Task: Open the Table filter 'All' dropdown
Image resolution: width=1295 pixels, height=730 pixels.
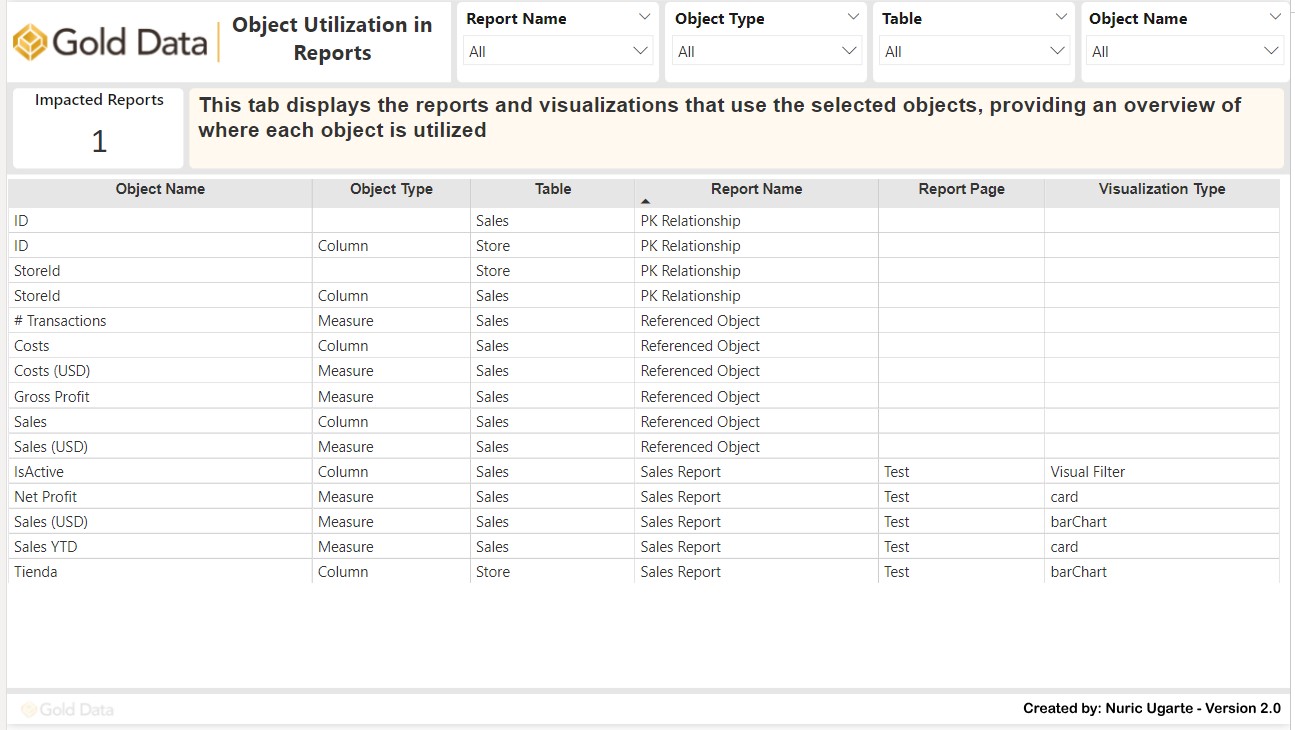Action: coord(974,51)
